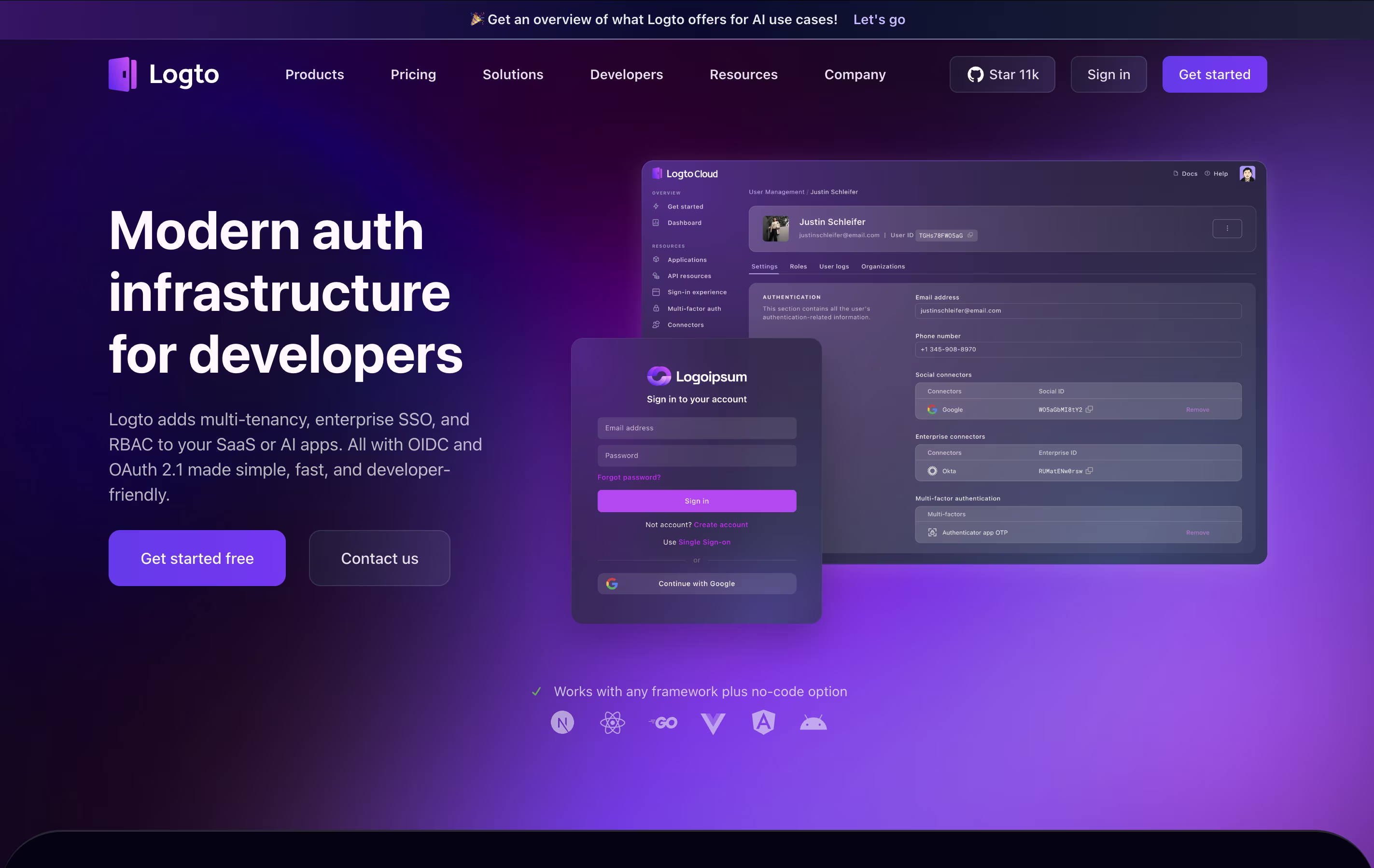Click the Email address field showing justinschleifer@email.com

tap(1078, 310)
